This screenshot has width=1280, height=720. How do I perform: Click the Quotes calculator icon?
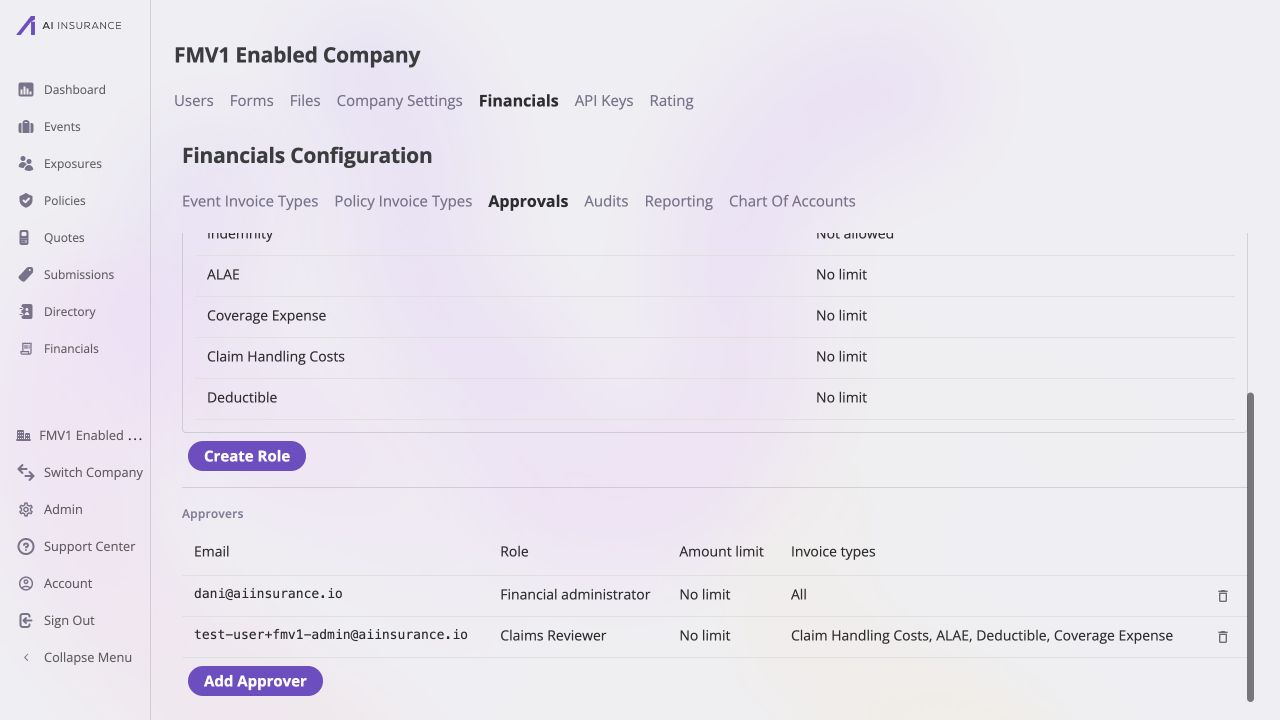pos(26,238)
